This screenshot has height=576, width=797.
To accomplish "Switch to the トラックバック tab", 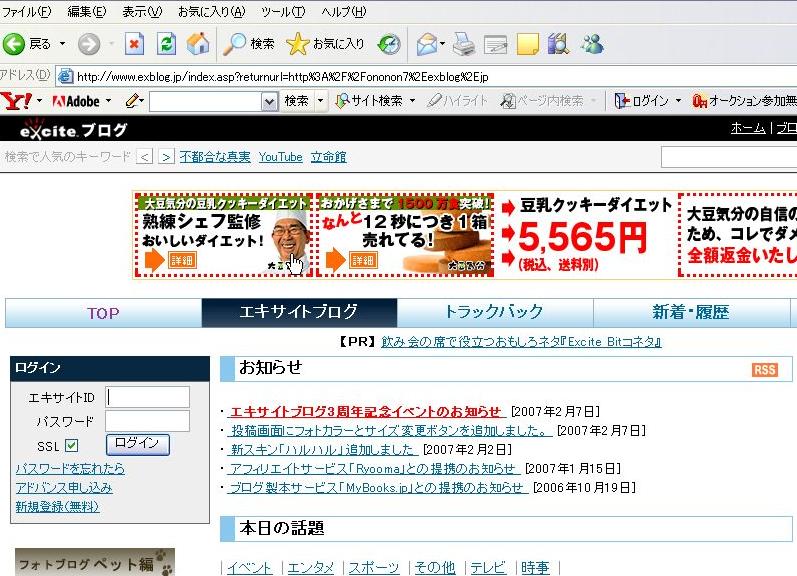I will 495,313.
